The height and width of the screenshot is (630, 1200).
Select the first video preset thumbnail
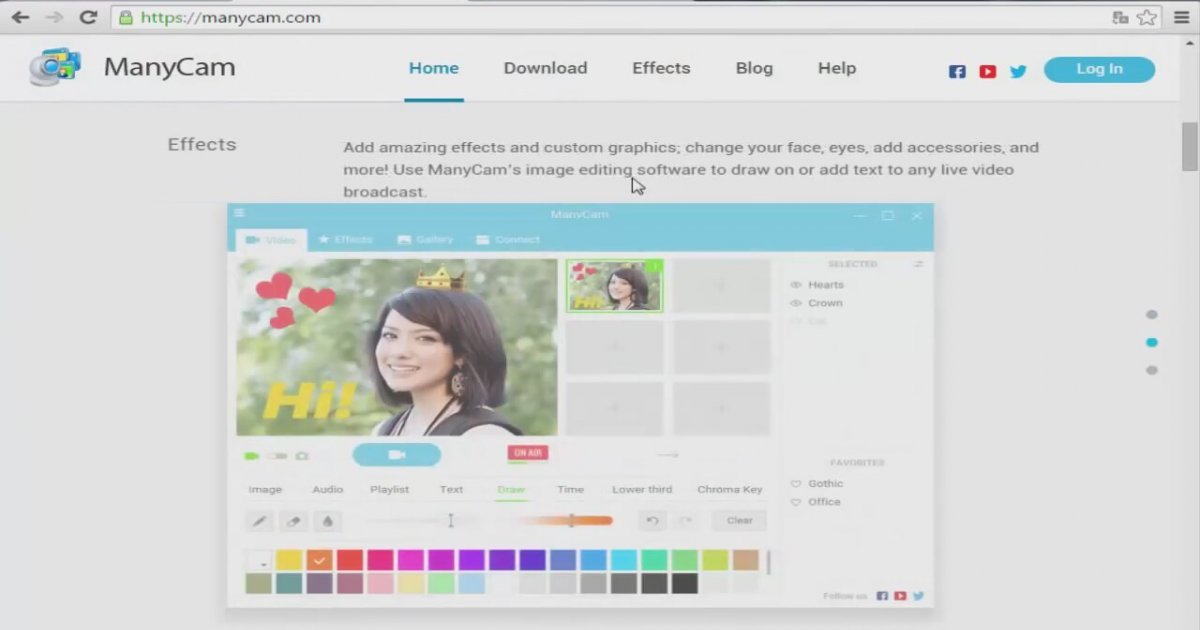[x=614, y=286]
